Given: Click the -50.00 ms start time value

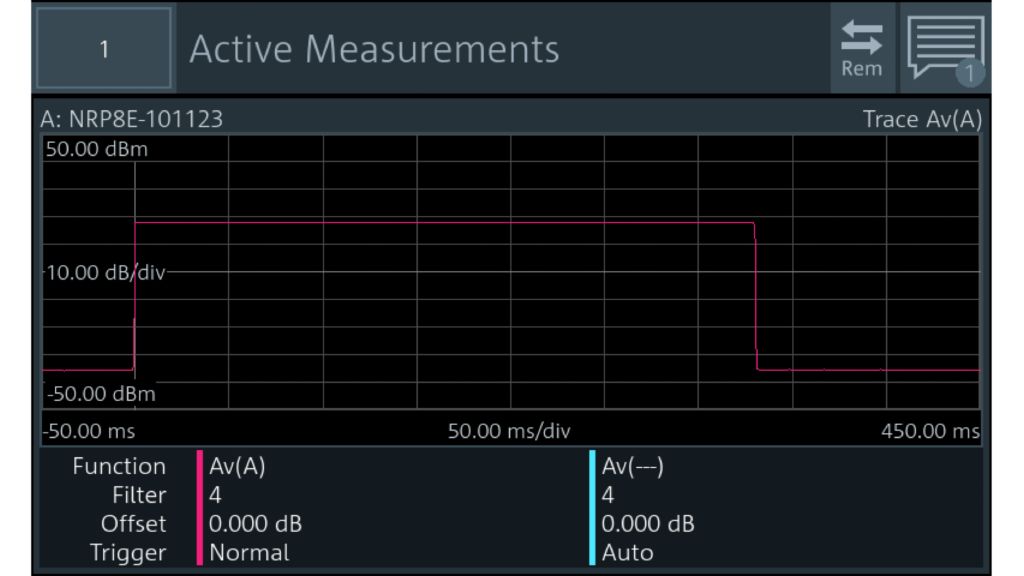Looking at the screenshot, I should pyautogui.click(x=89, y=432).
